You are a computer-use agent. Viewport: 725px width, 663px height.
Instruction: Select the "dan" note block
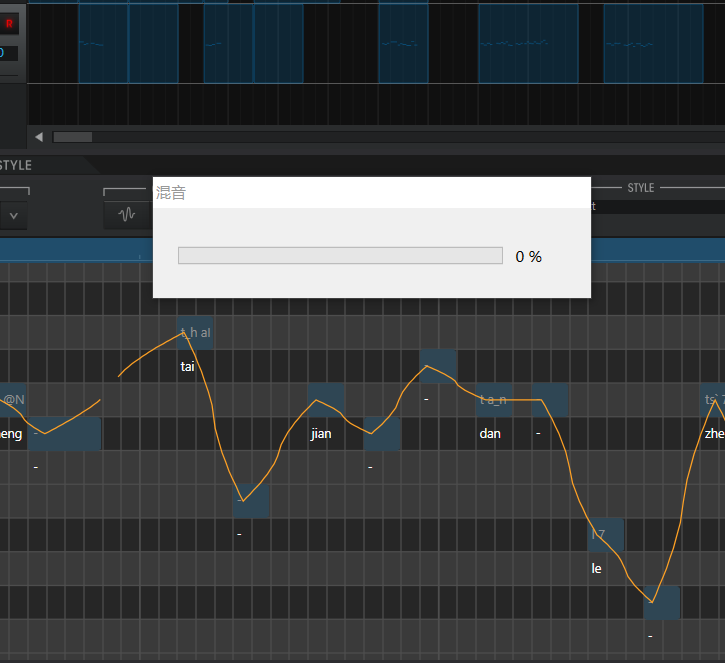click(x=493, y=399)
